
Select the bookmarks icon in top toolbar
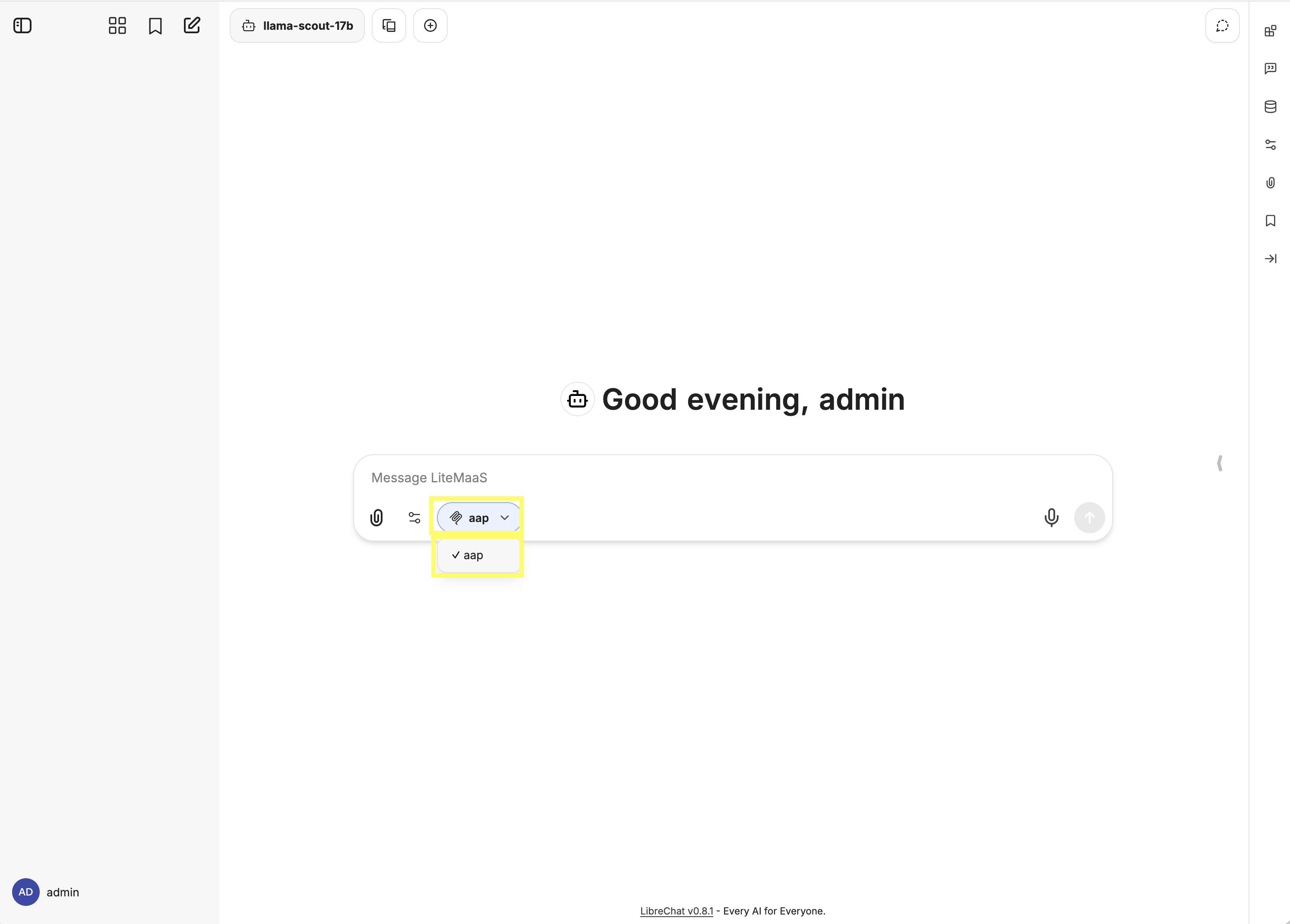[x=155, y=25]
